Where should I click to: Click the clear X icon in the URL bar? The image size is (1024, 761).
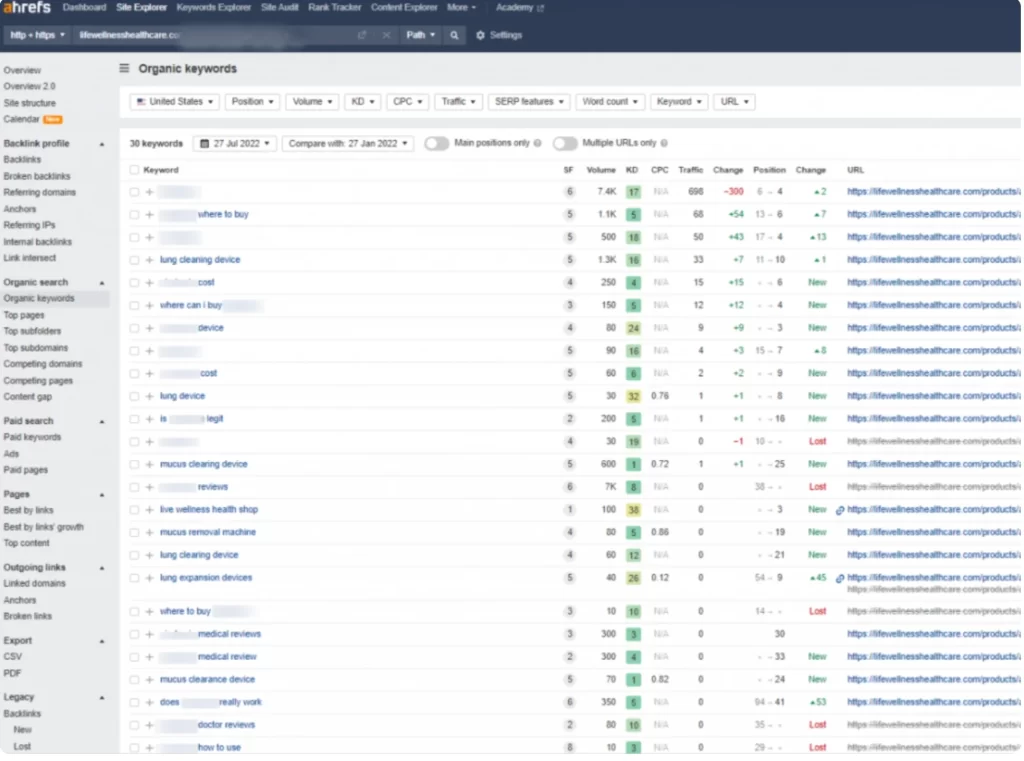click(387, 35)
